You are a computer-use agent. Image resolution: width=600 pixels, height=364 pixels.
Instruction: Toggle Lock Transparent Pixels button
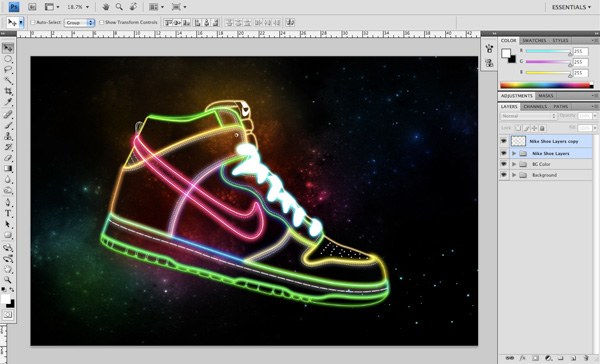(x=518, y=128)
